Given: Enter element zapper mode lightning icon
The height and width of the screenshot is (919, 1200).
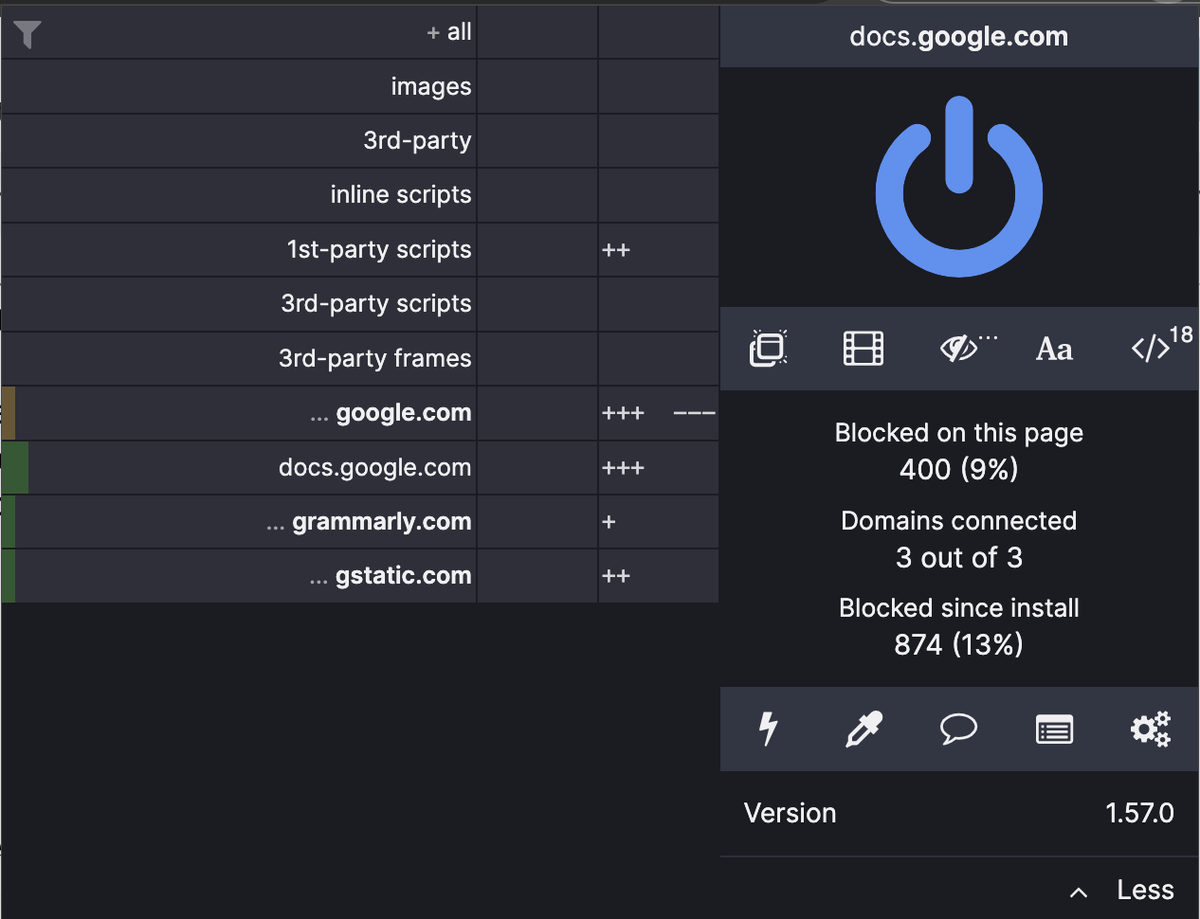Looking at the screenshot, I should coord(768,729).
